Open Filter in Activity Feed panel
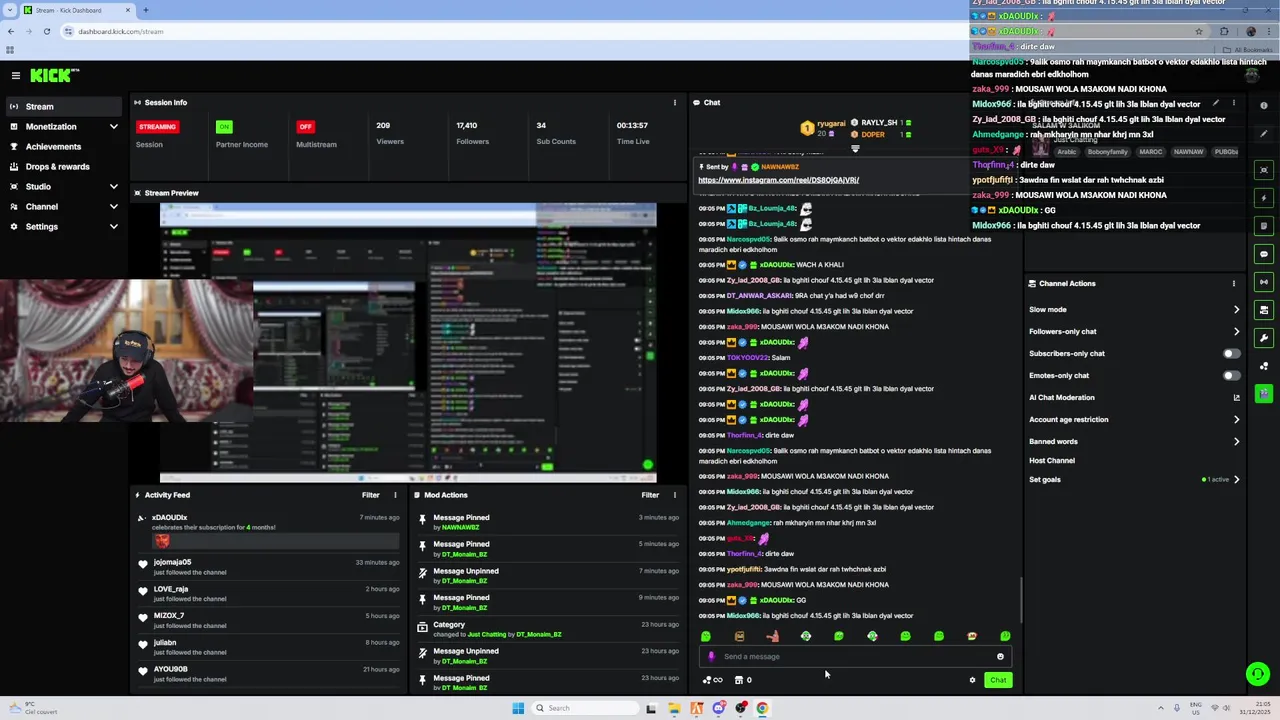 click(x=370, y=495)
